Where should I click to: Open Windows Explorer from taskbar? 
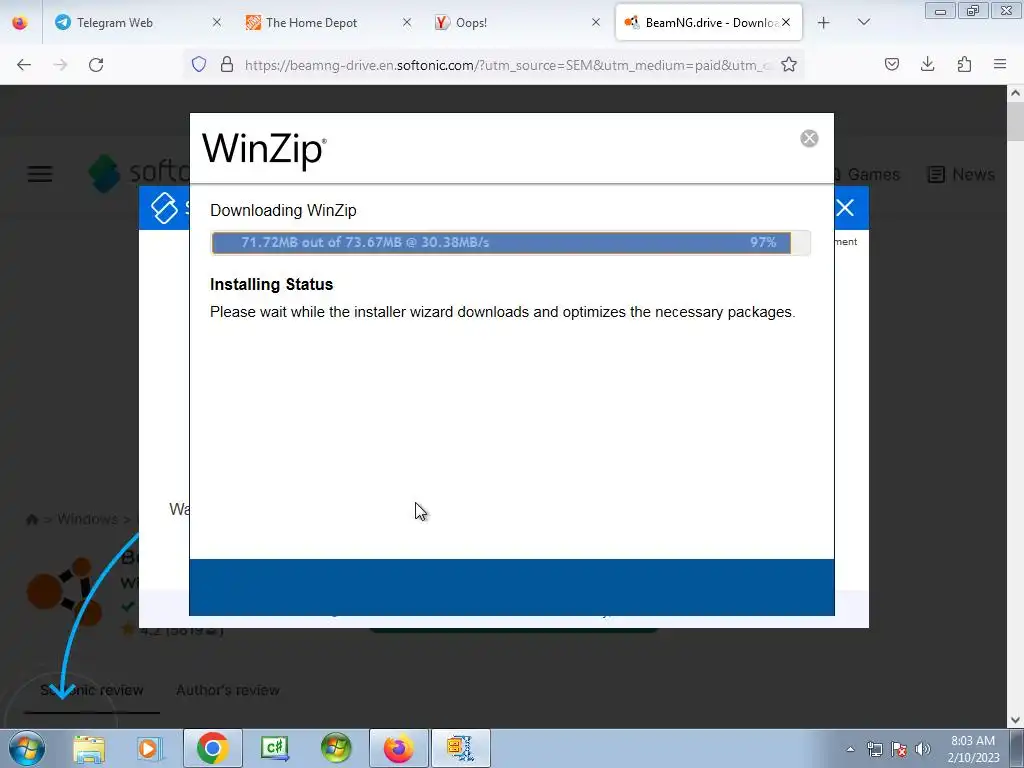pyautogui.click(x=89, y=748)
